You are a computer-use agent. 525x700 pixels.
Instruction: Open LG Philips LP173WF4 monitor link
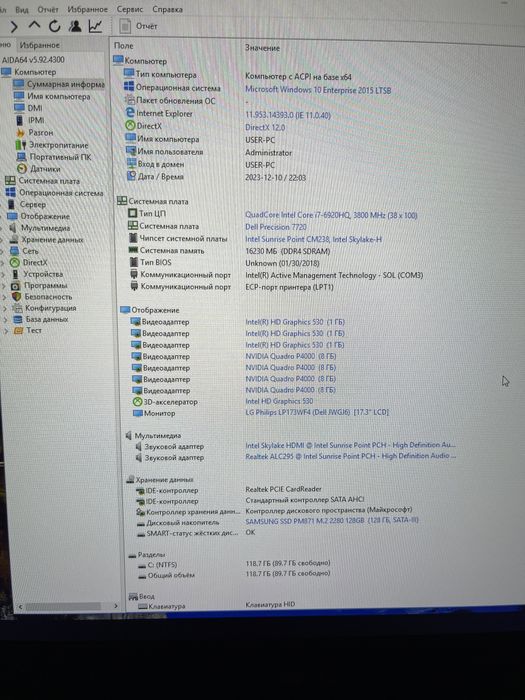[x=317, y=412]
